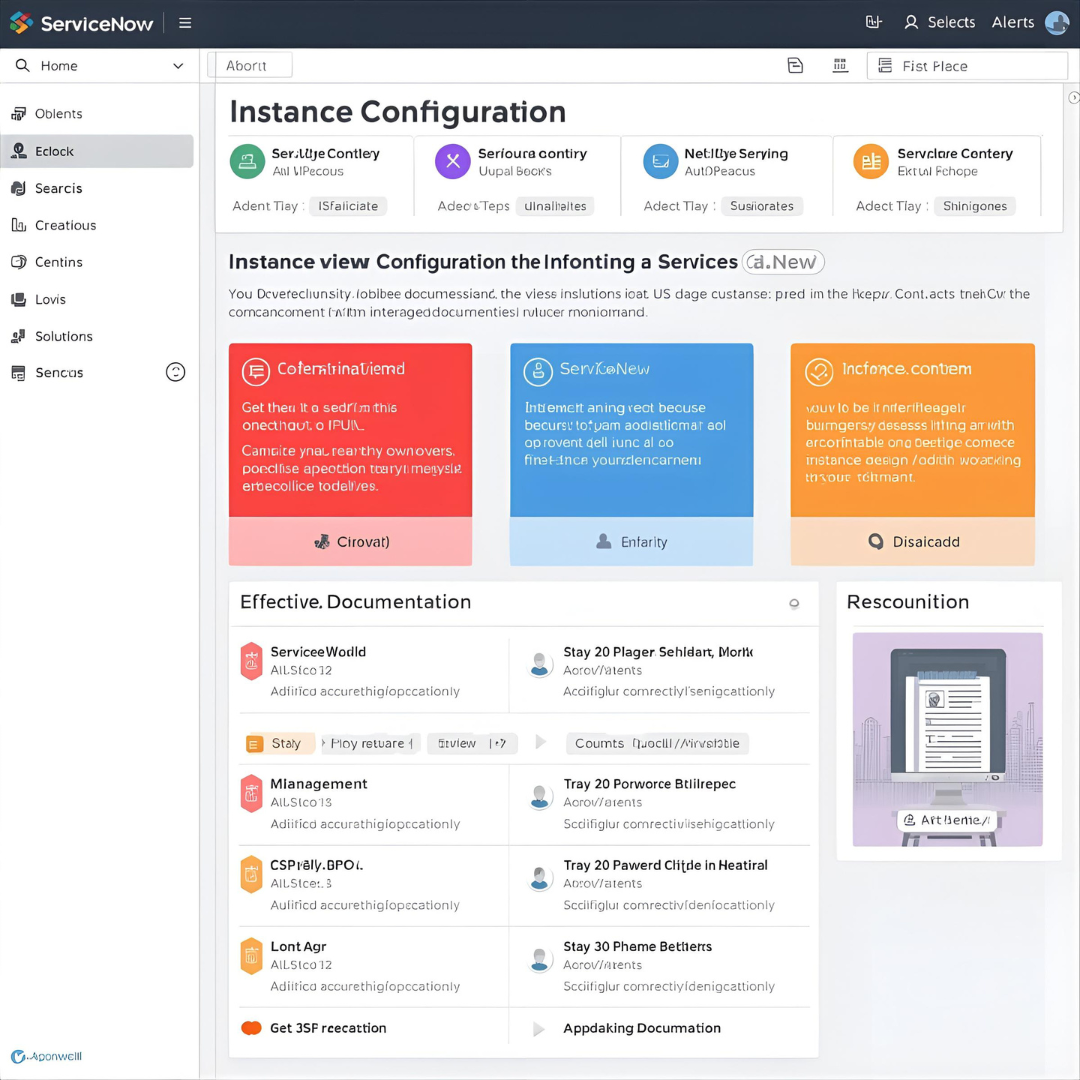Viewport: 1080px width, 1080px height.
Task: Open the user avatar profile
Action: point(1057,23)
